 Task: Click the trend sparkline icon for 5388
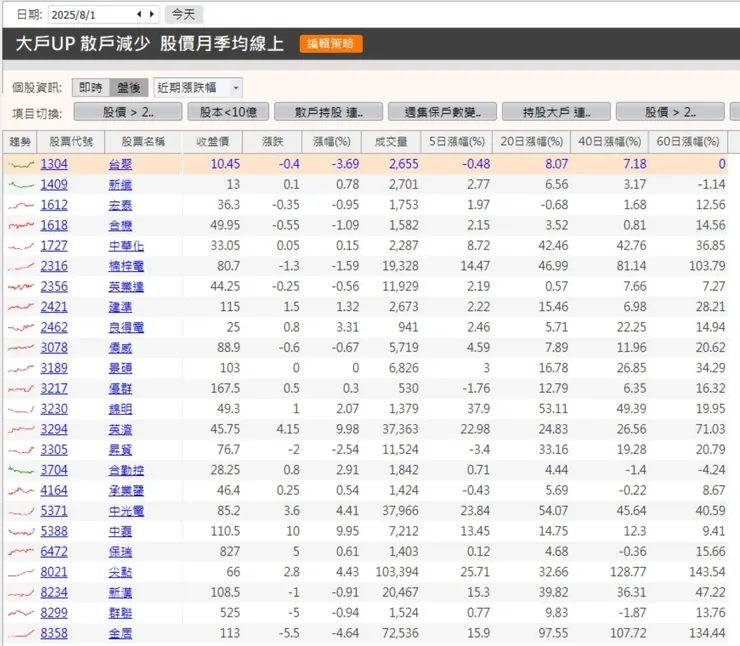click(x=21, y=531)
